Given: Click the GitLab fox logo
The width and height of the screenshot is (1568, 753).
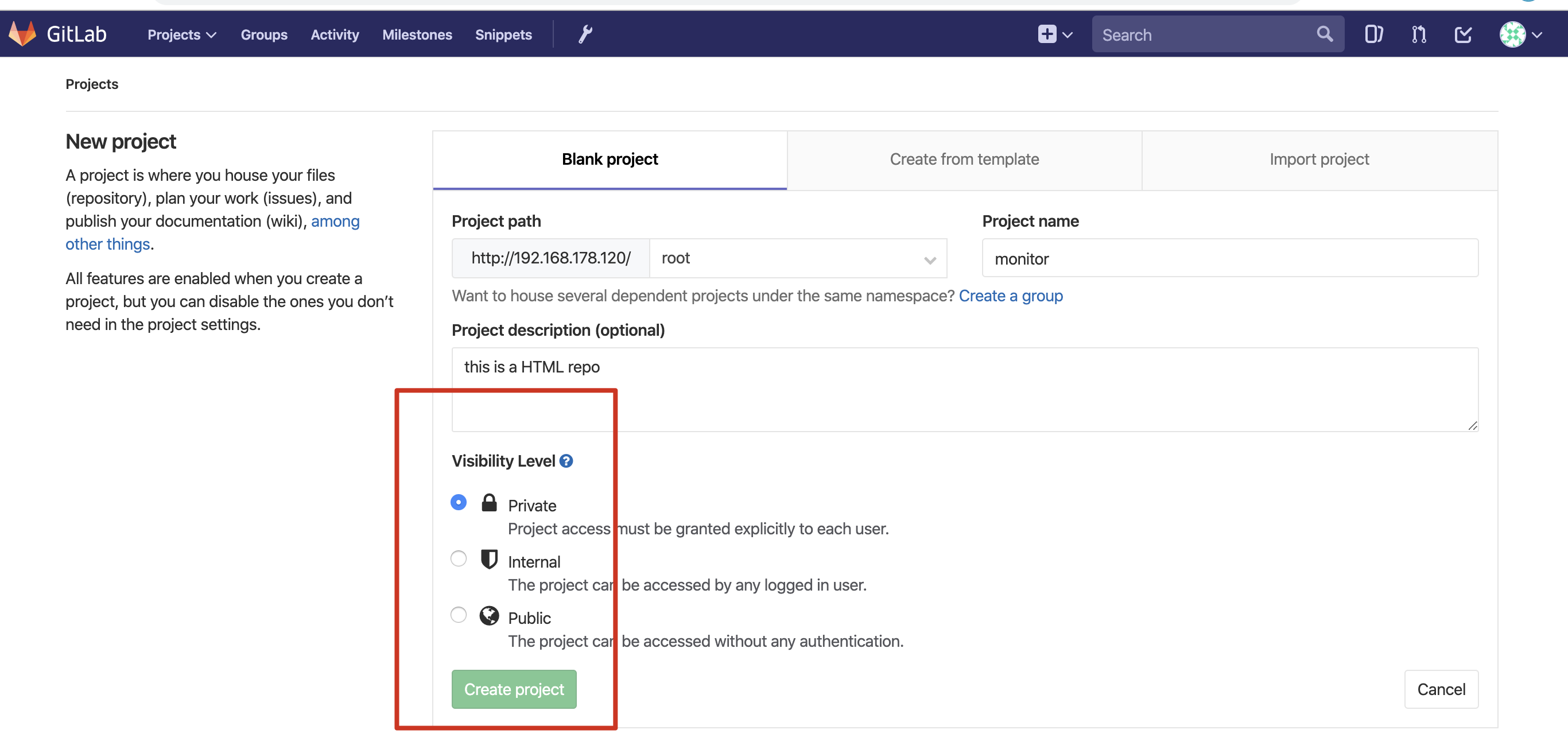Looking at the screenshot, I should coord(22,34).
